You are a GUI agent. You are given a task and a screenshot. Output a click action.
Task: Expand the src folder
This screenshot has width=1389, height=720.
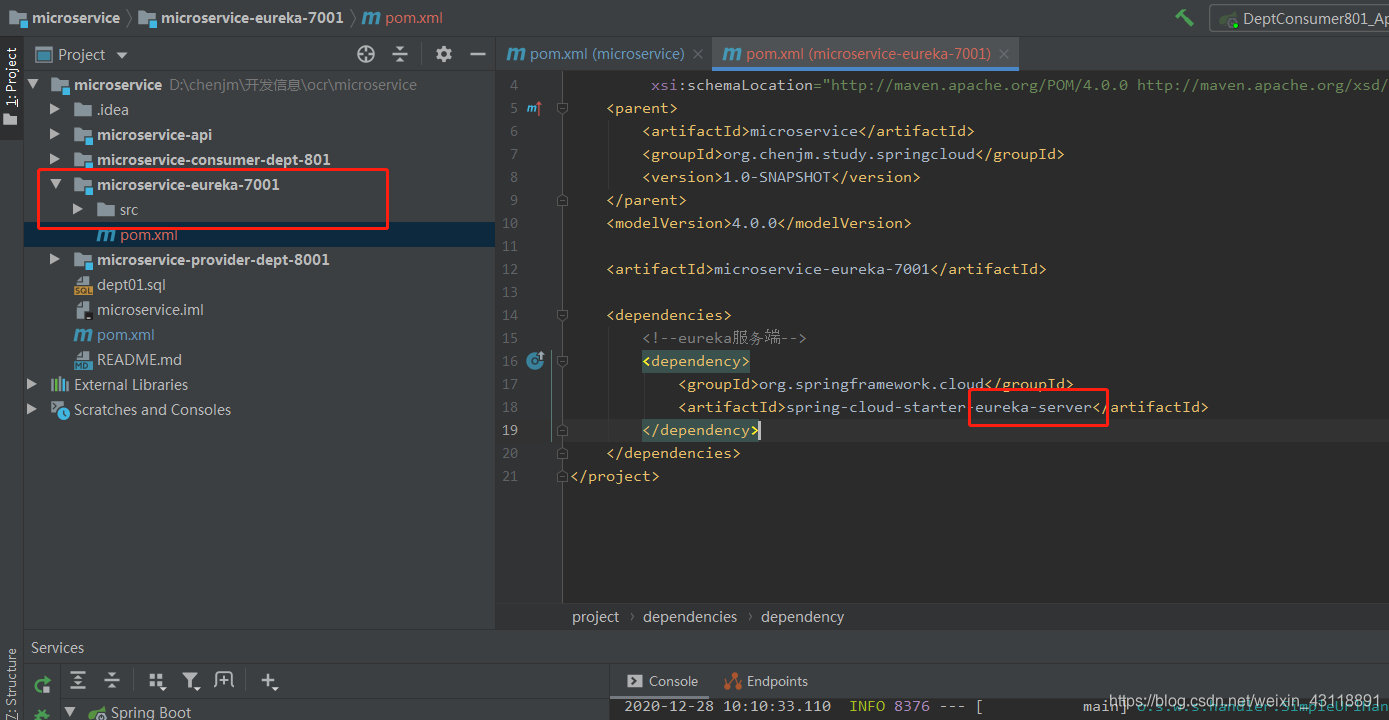[x=79, y=210]
